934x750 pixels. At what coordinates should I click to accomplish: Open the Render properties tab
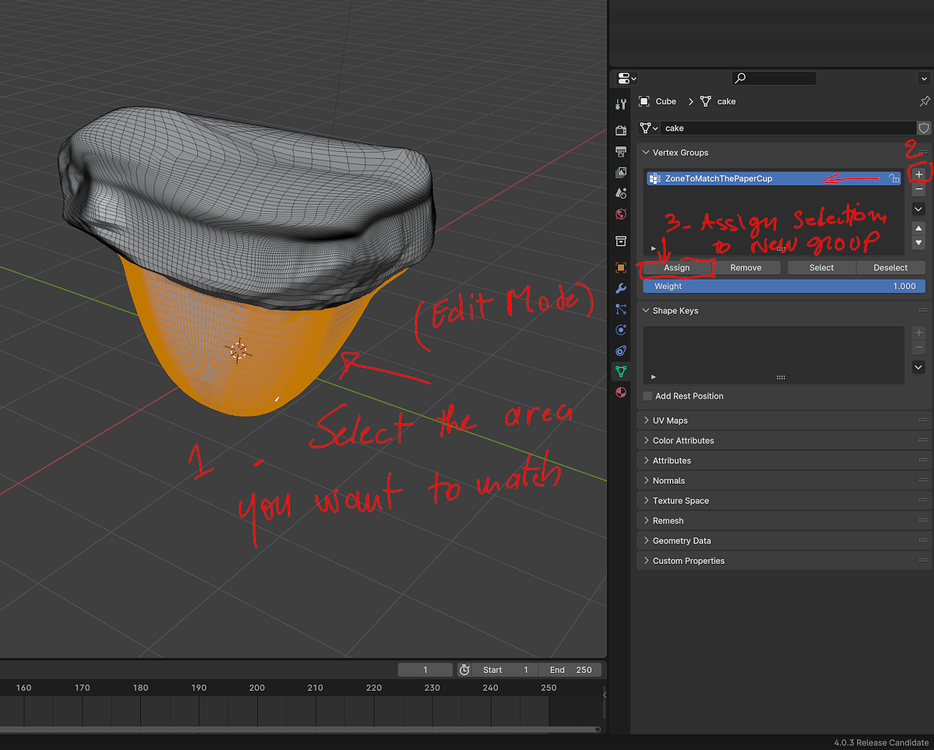coord(621,130)
